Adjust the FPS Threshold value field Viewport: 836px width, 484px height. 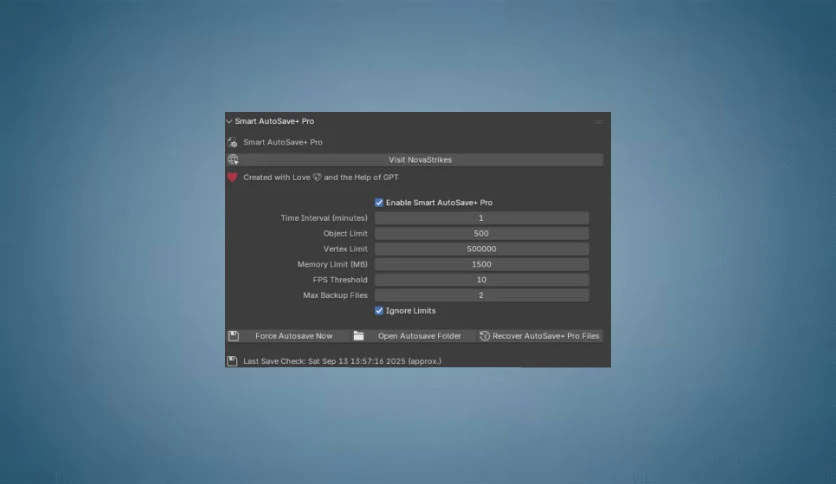481,280
